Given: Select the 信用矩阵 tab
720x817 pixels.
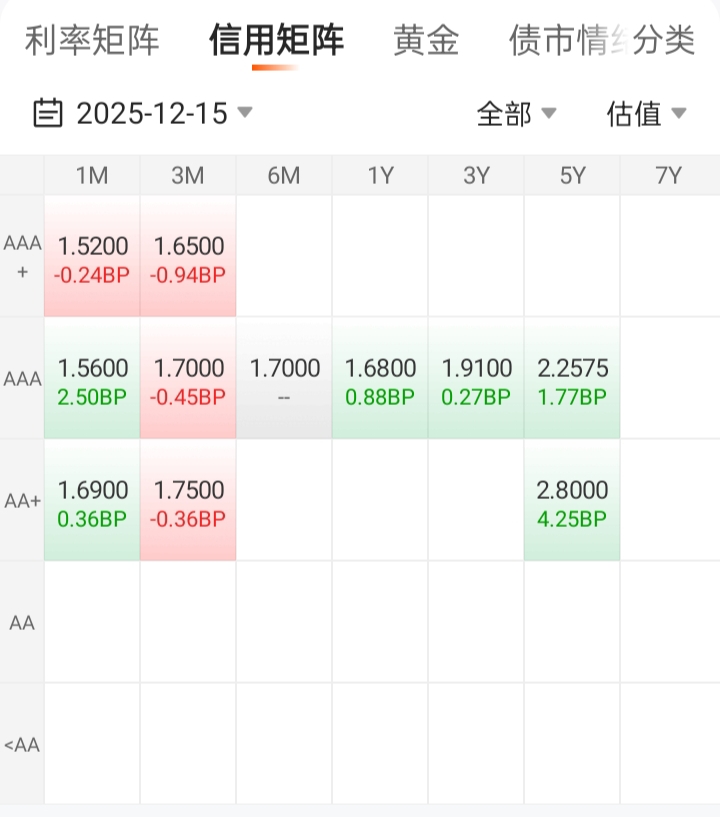Looking at the screenshot, I should [x=276, y=41].
